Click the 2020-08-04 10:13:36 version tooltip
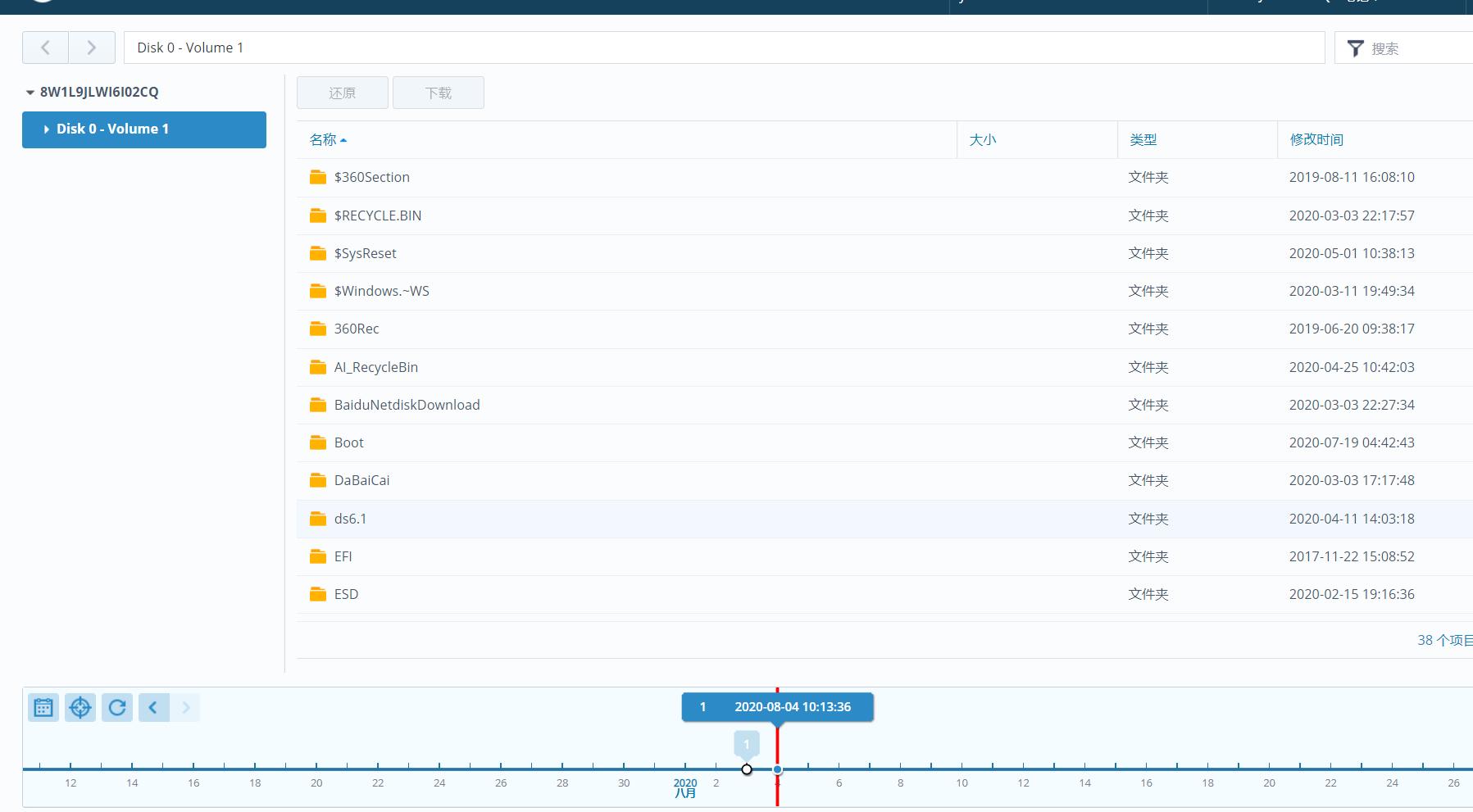This screenshot has height=812, width=1473. [778, 707]
